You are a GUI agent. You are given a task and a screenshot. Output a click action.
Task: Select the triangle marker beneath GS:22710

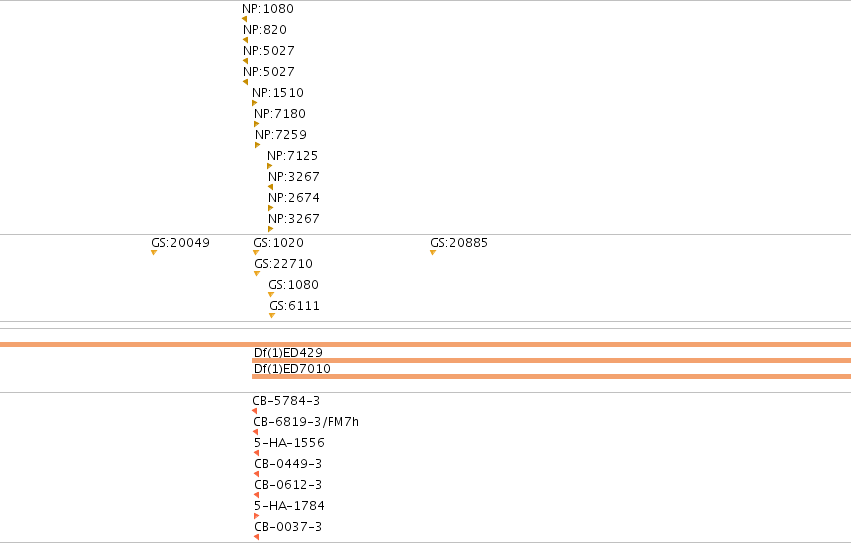257,274
